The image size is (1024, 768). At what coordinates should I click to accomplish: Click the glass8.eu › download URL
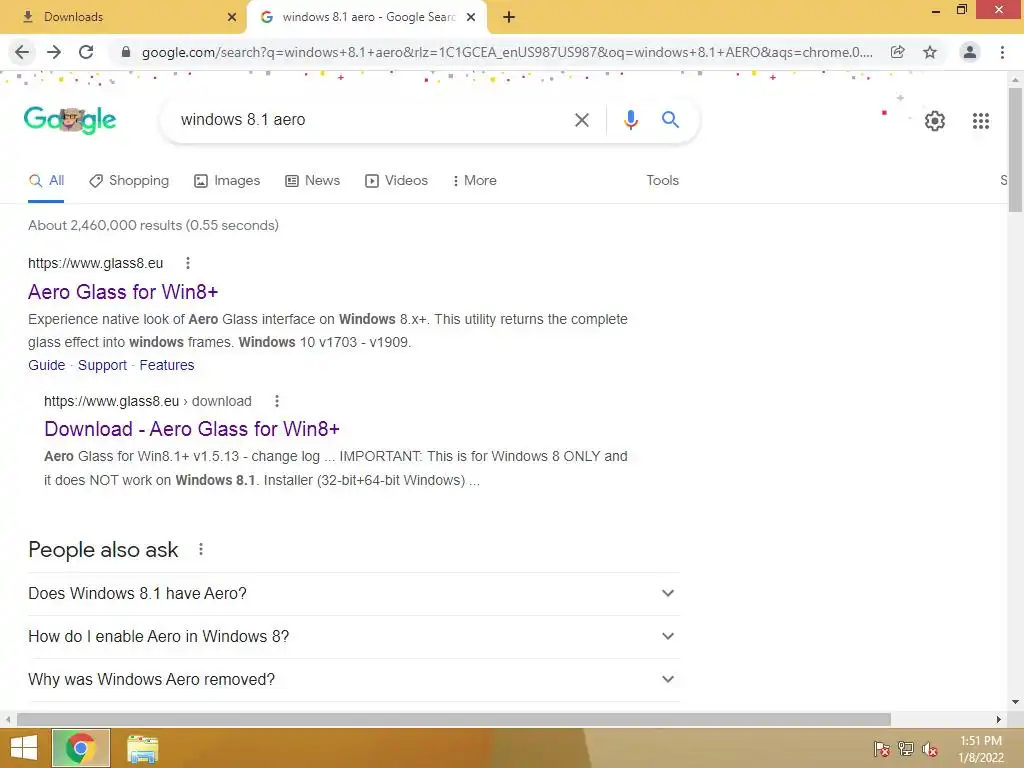coord(148,401)
